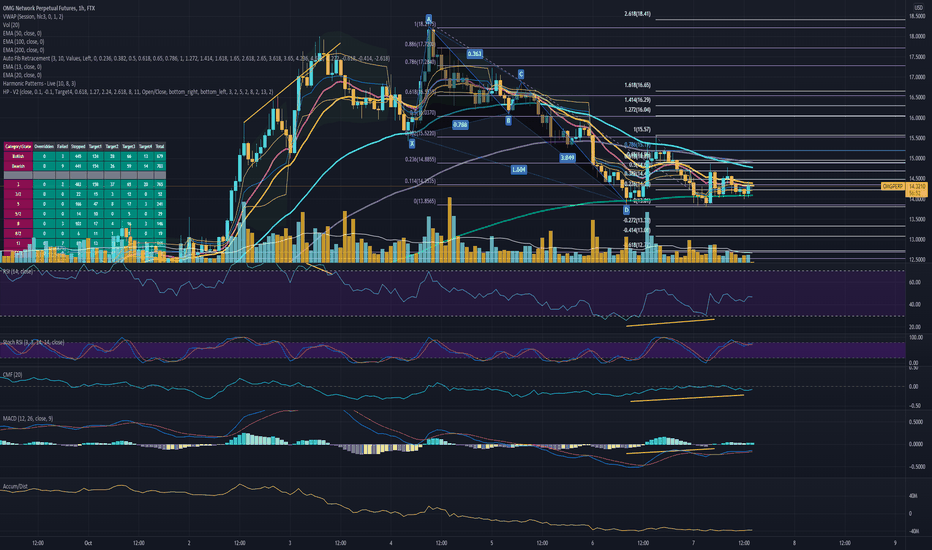Click the Bearish row header in stats table
This screenshot has width=932, height=550.
[x=18, y=166]
